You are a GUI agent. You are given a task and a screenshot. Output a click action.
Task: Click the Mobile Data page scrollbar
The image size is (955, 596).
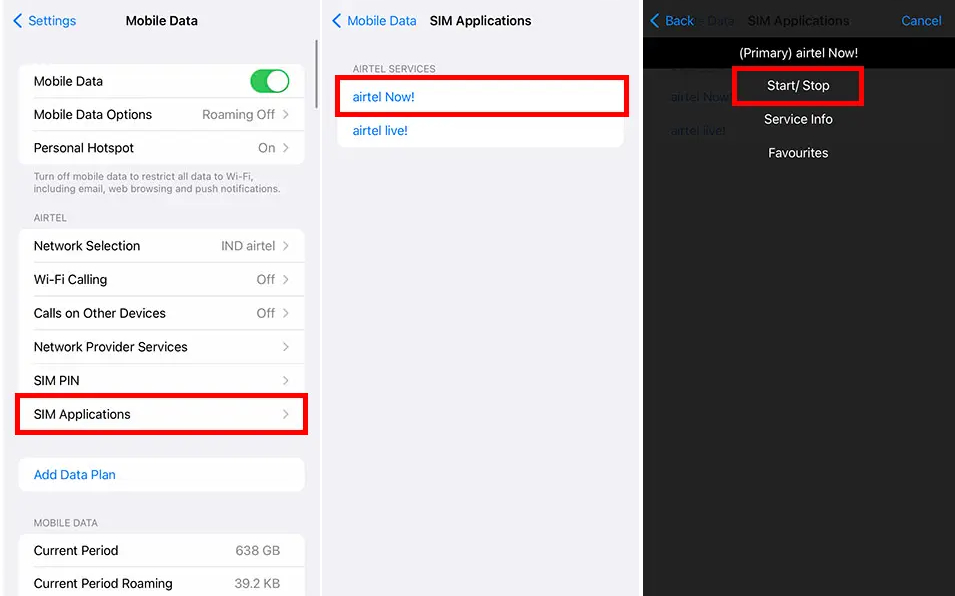[316, 74]
